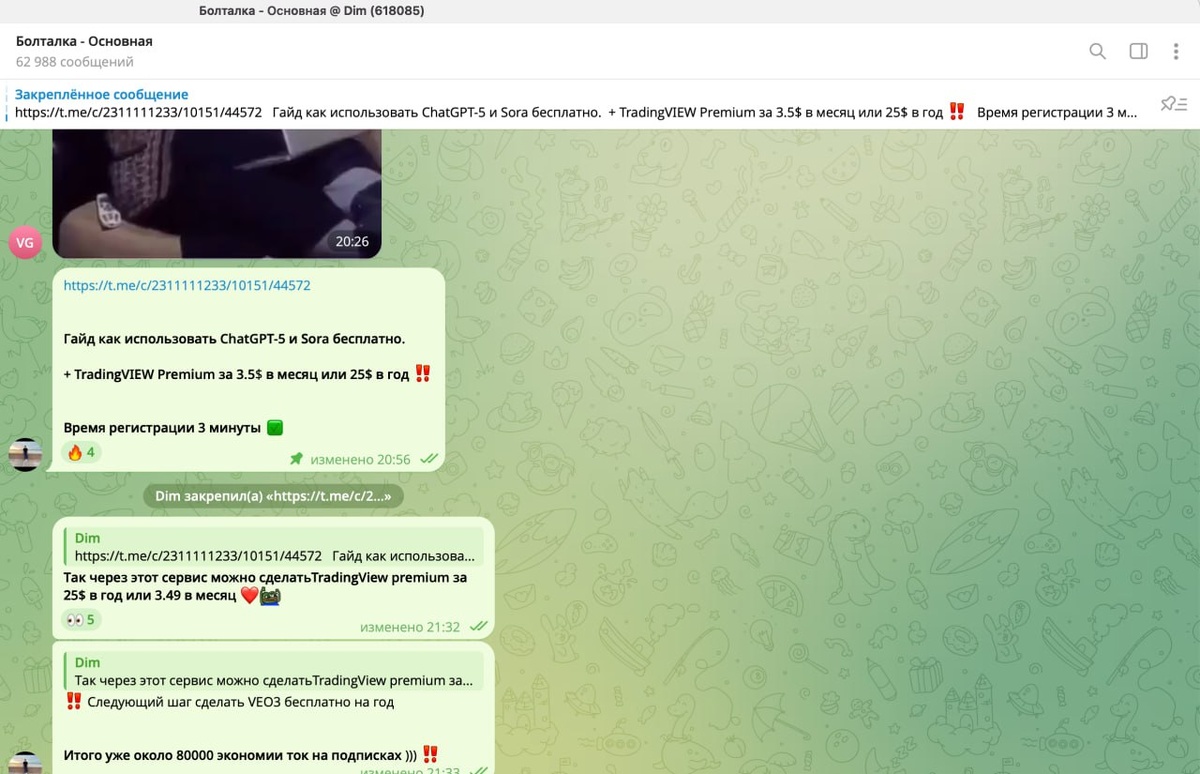The height and width of the screenshot is (774, 1200).
Task: Open the three-dot chat menu
Action: (1176, 51)
